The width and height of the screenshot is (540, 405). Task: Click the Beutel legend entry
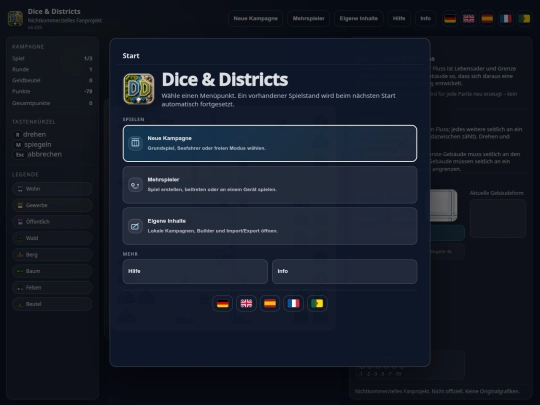coord(52,304)
